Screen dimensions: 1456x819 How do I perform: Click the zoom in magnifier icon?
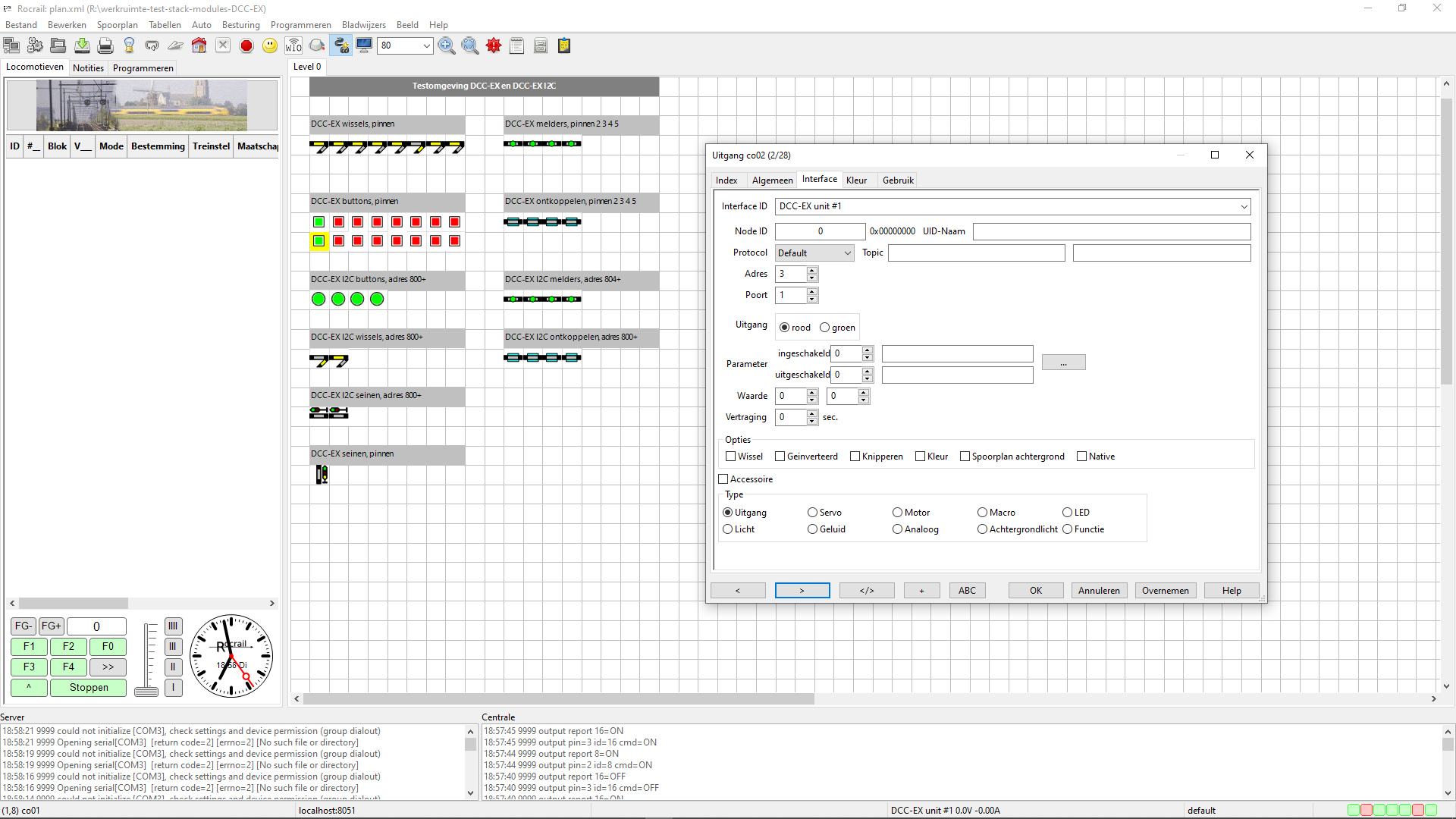click(447, 46)
